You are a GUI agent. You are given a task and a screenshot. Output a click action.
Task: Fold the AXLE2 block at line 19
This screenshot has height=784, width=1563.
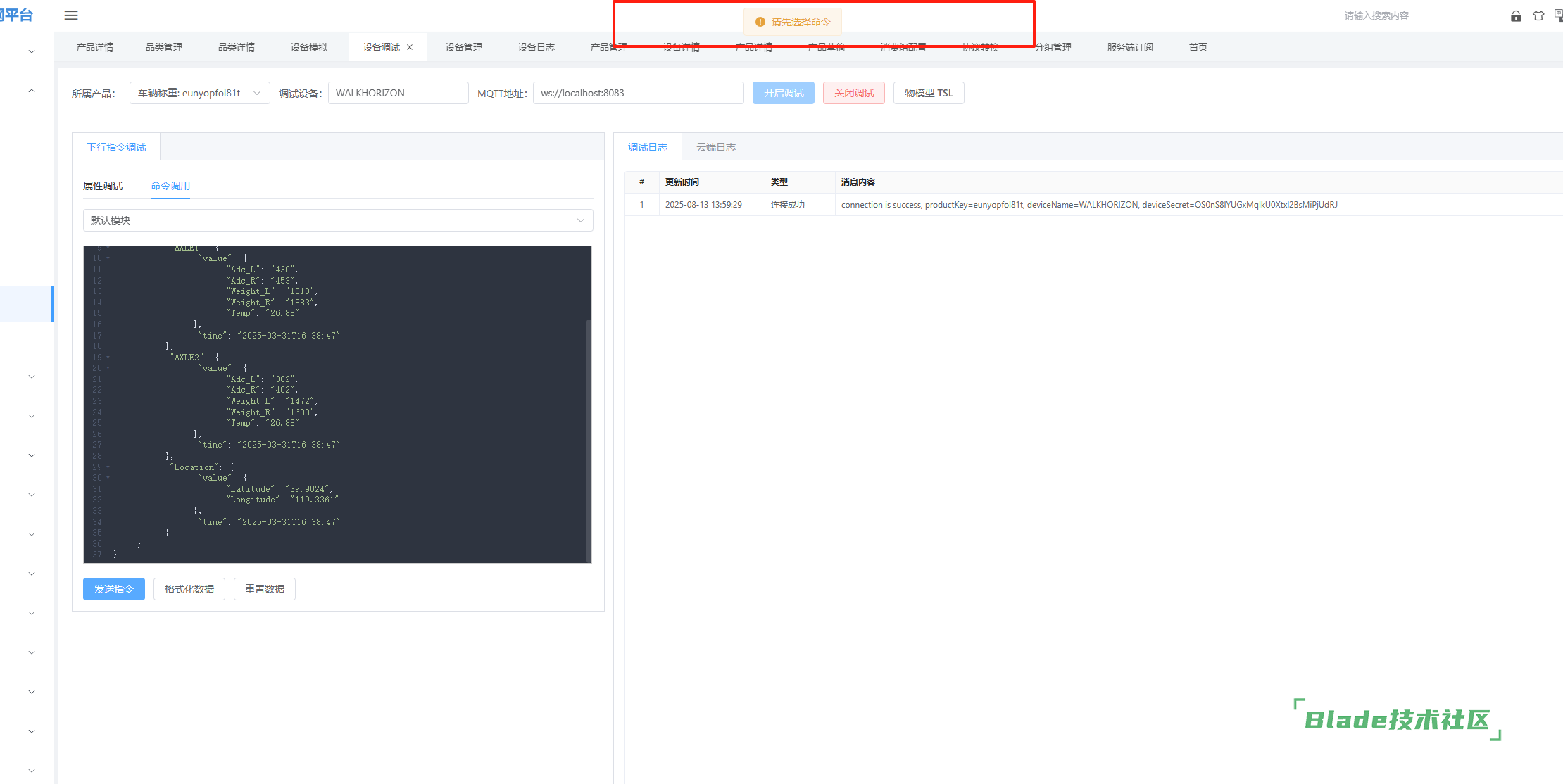pyautogui.click(x=108, y=357)
